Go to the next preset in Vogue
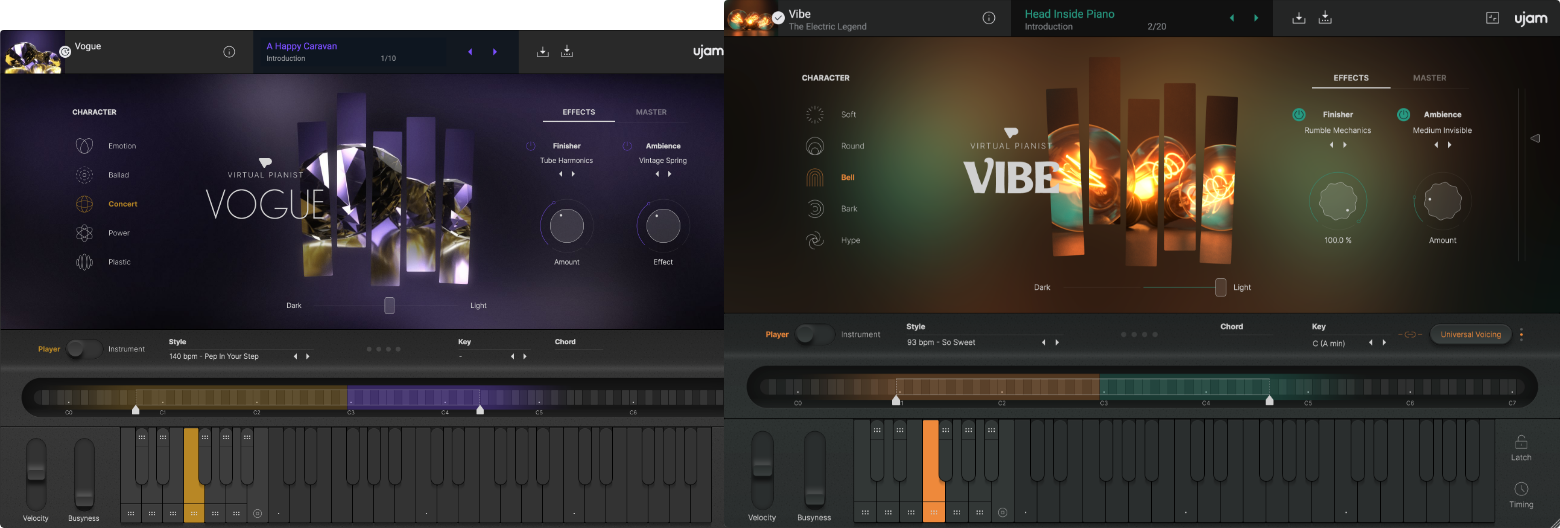This screenshot has height=528, width=1560. click(x=494, y=52)
